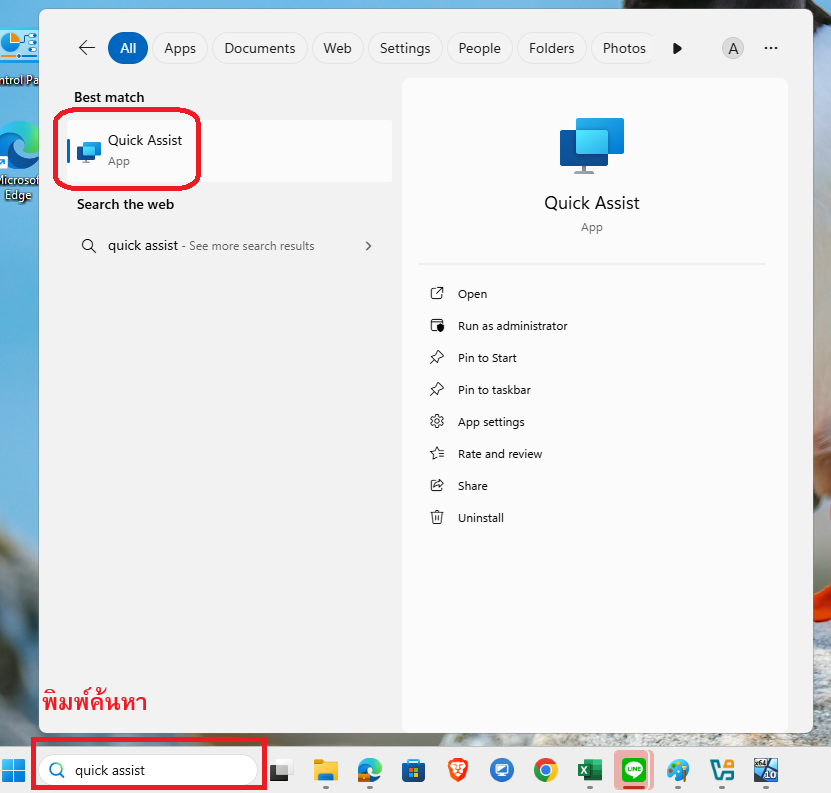Open the three-dot options menu
This screenshot has width=831, height=793.
(771, 48)
